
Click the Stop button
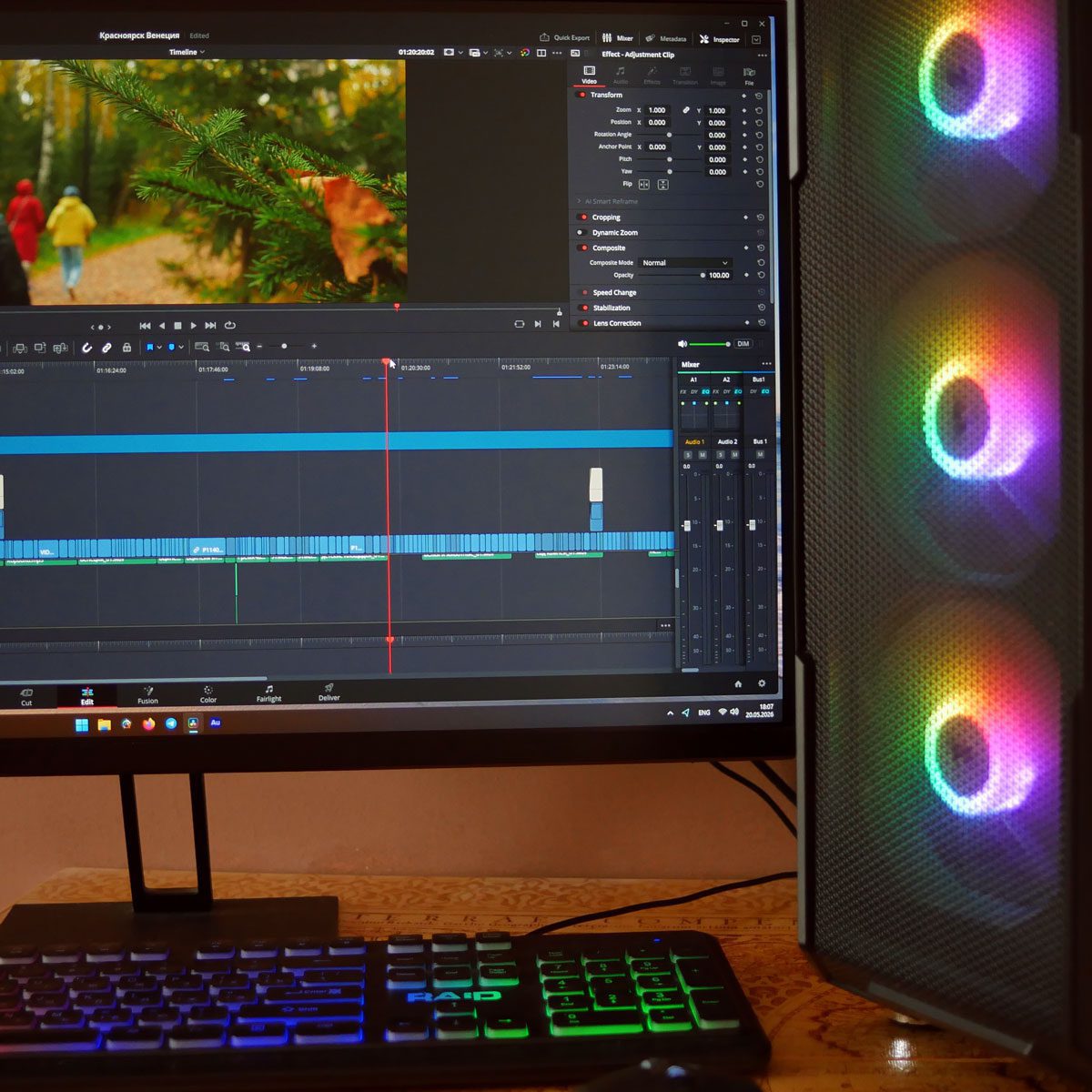[x=178, y=326]
